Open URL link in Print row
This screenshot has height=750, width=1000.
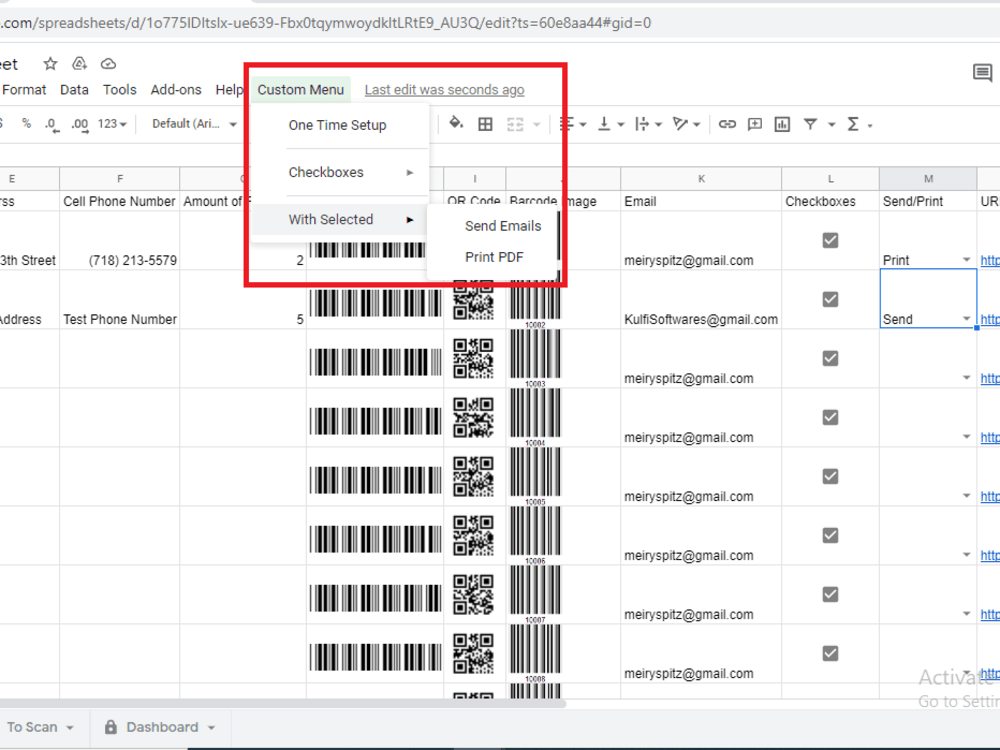[x=990, y=260]
